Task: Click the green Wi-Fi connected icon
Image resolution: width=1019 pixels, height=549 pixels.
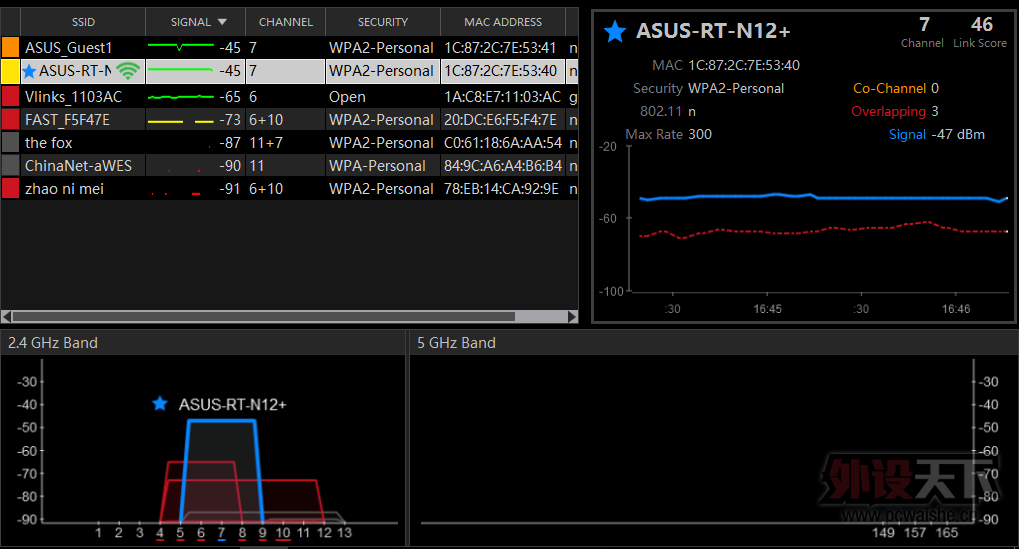Action: [x=128, y=71]
